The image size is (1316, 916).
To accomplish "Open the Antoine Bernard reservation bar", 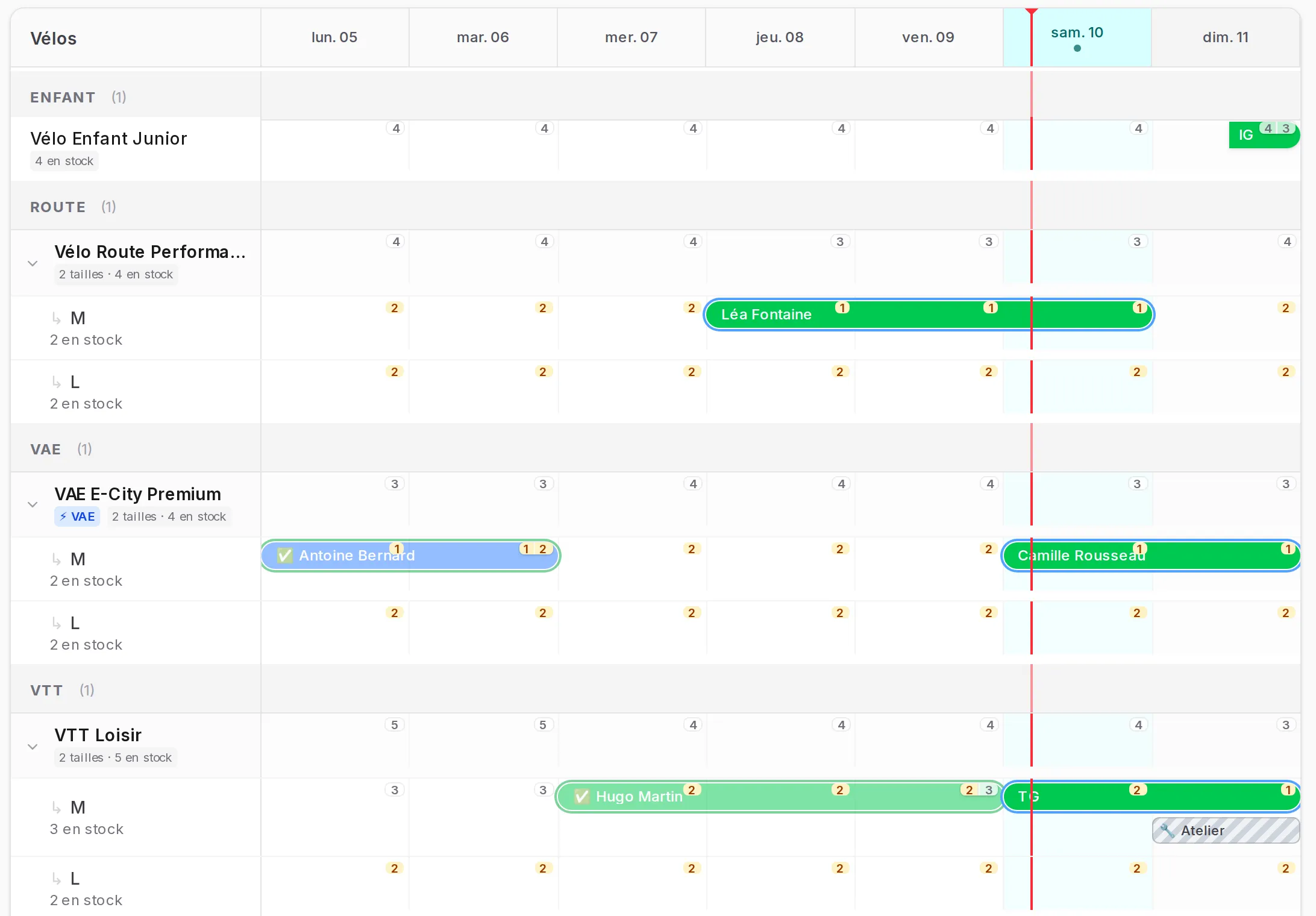I will click(410, 556).
